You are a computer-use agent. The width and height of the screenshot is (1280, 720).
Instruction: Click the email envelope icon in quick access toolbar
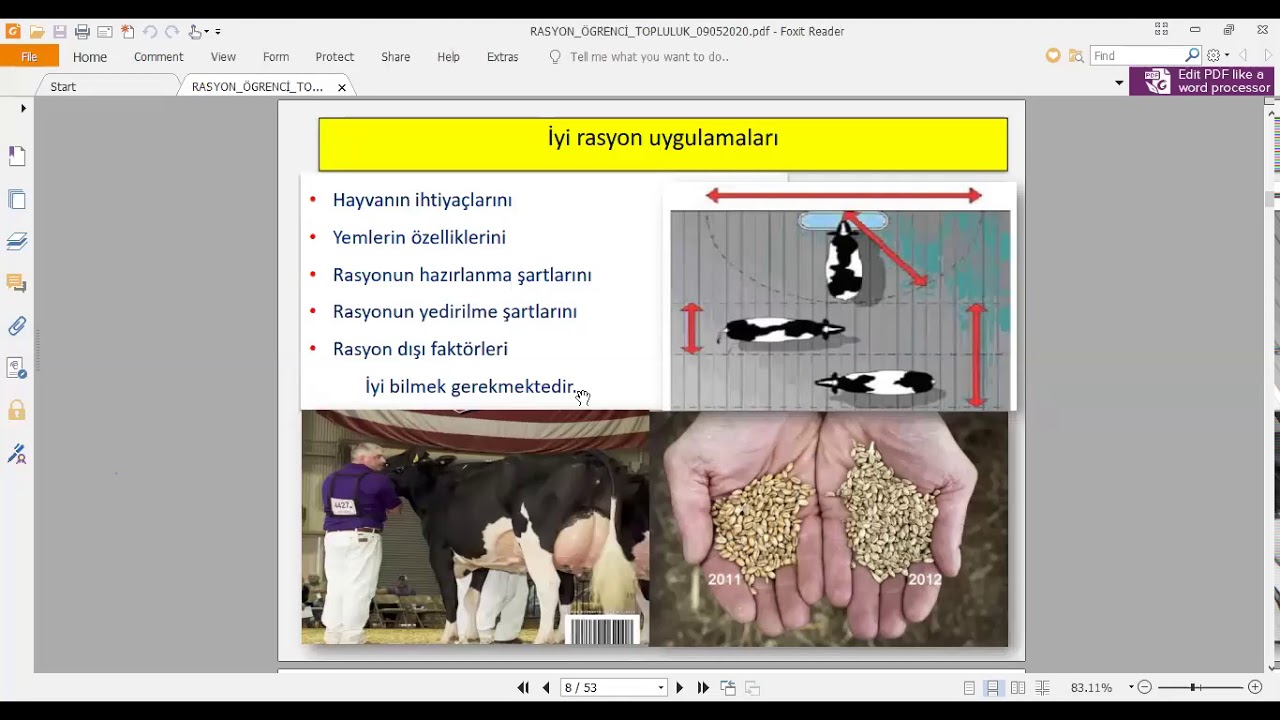tap(104, 32)
